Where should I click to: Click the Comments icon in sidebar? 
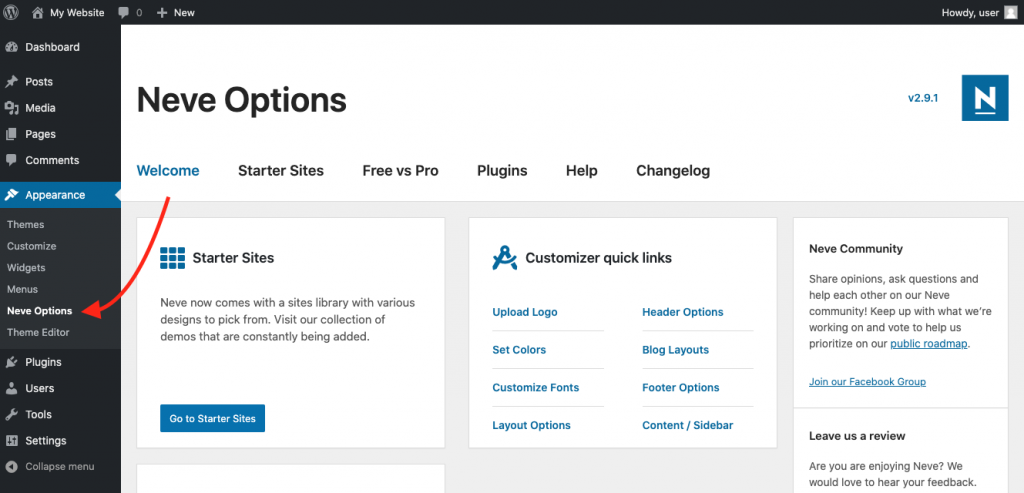point(11,160)
